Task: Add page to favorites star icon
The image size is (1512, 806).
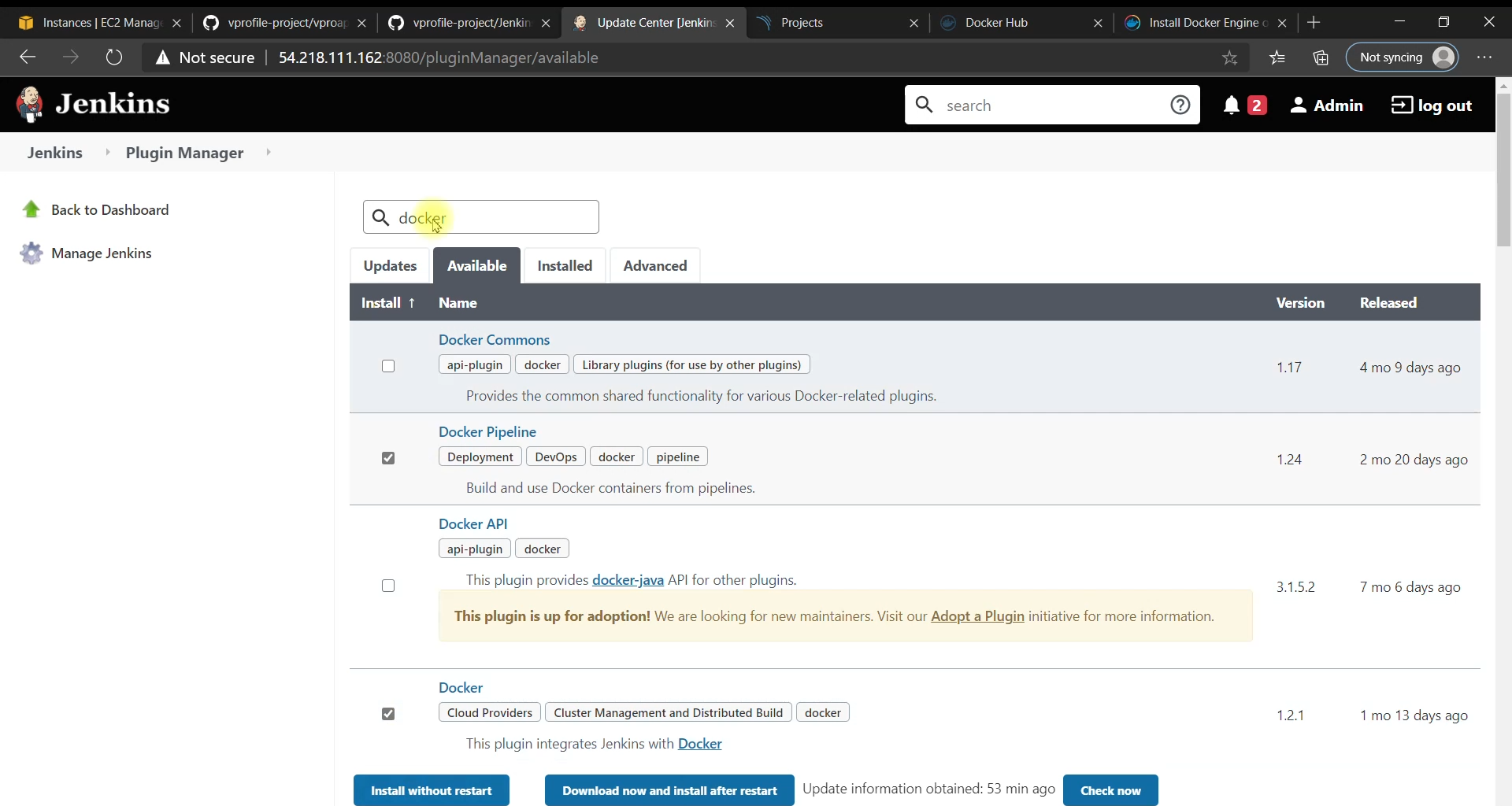Action: pos(1230,57)
